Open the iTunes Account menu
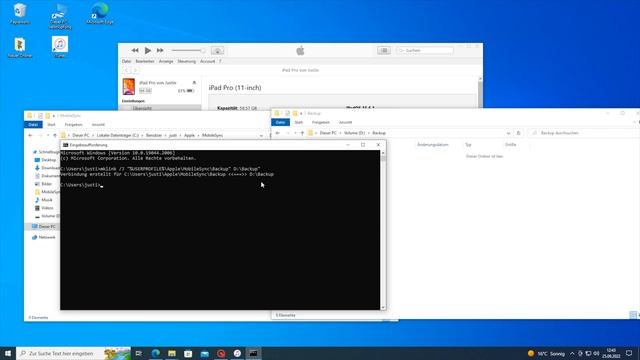This screenshot has width=640, height=360. point(207,61)
